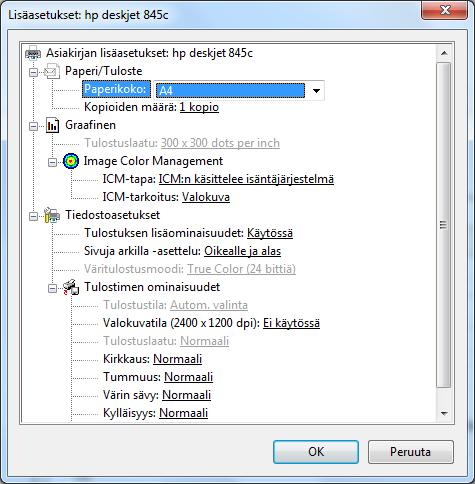Viewport: 475px width, 484px height.
Task: Confirm settings with the OK button
Action: 316,452
